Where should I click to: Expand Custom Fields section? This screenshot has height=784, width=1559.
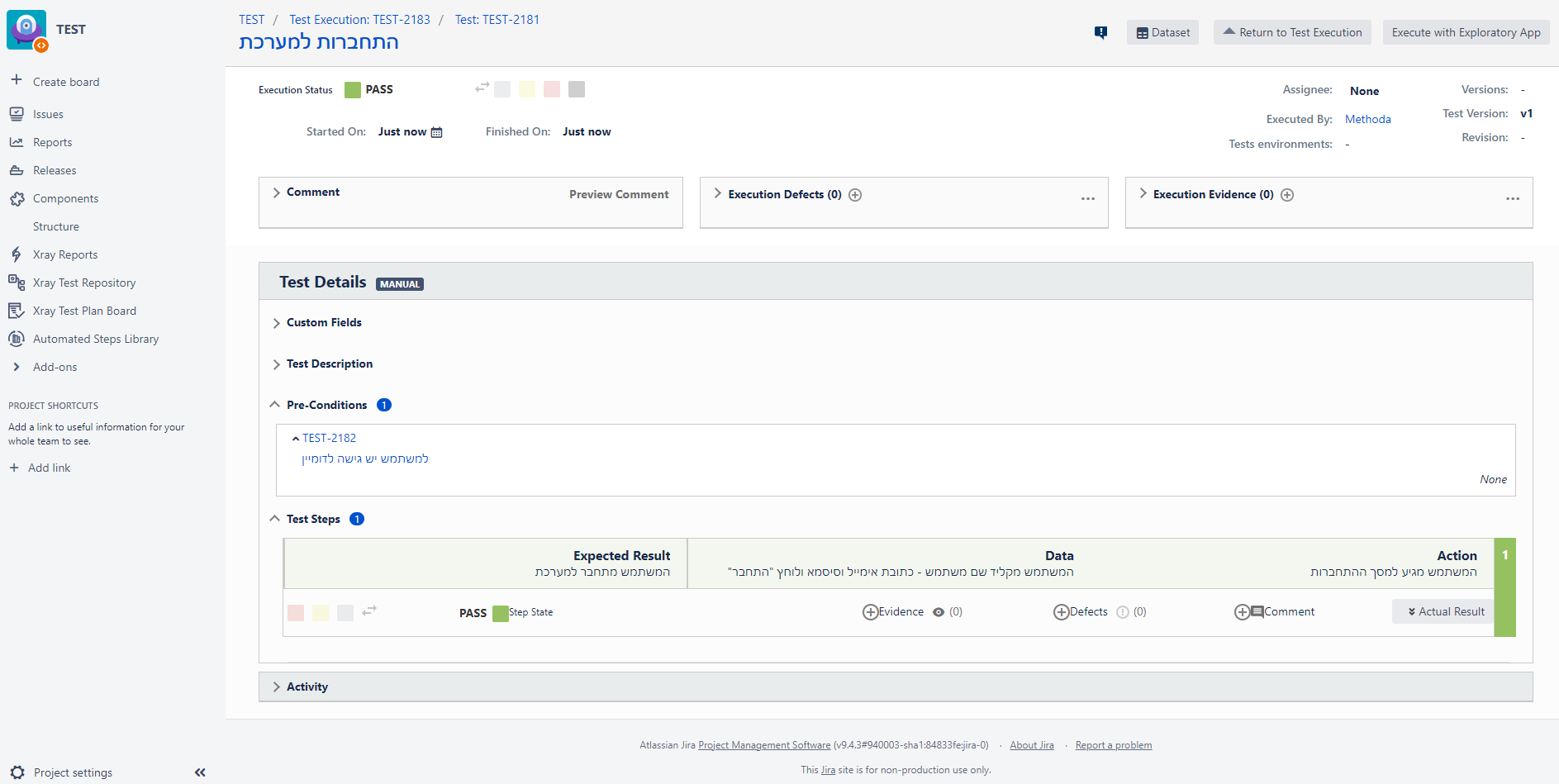[277, 323]
